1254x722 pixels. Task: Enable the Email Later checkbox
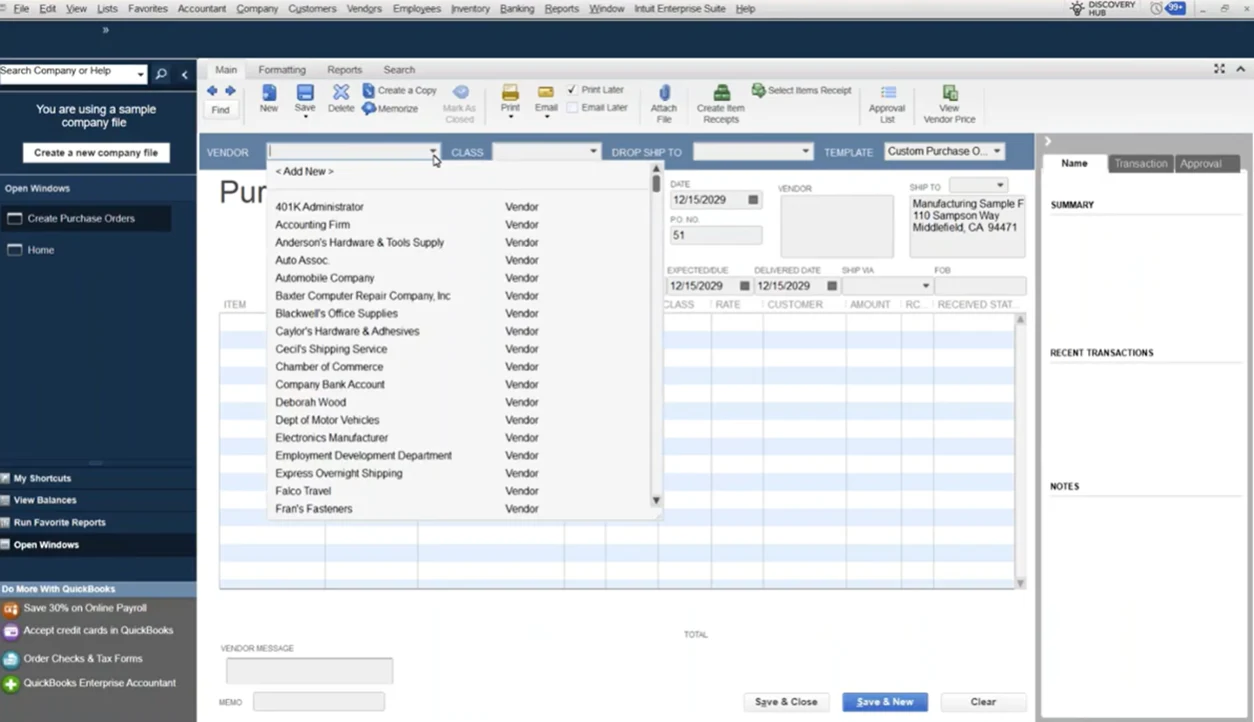572,108
